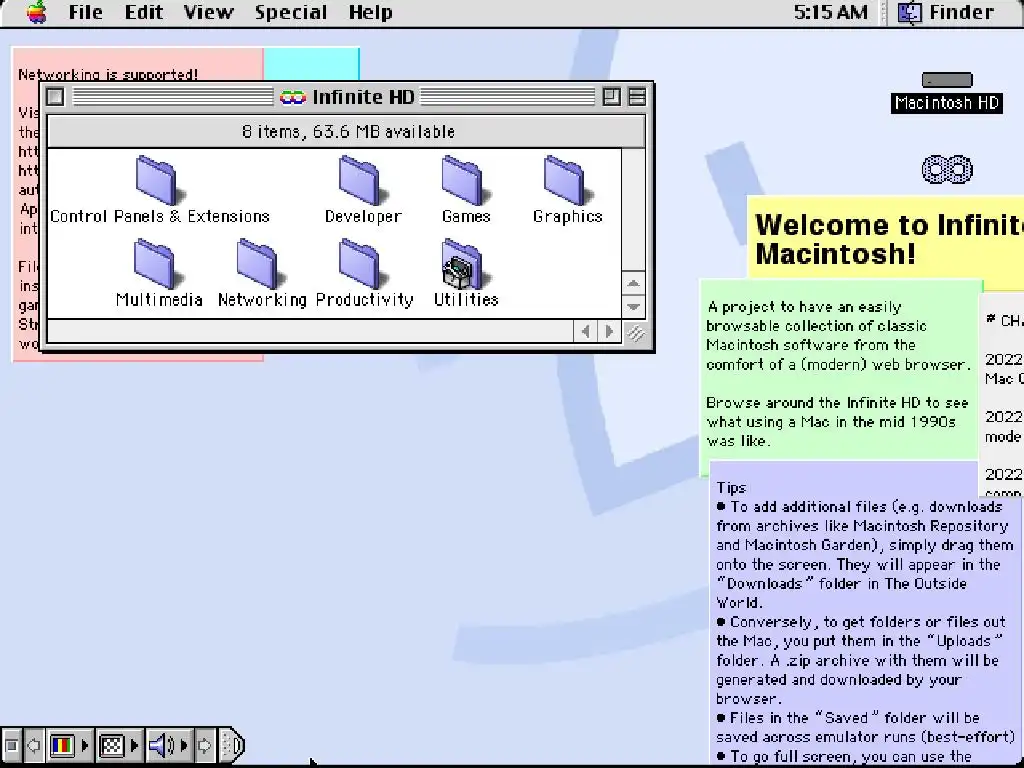The height and width of the screenshot is (768, 1024).
Task: Open the Finder application menu
Action: coord(946,12)
